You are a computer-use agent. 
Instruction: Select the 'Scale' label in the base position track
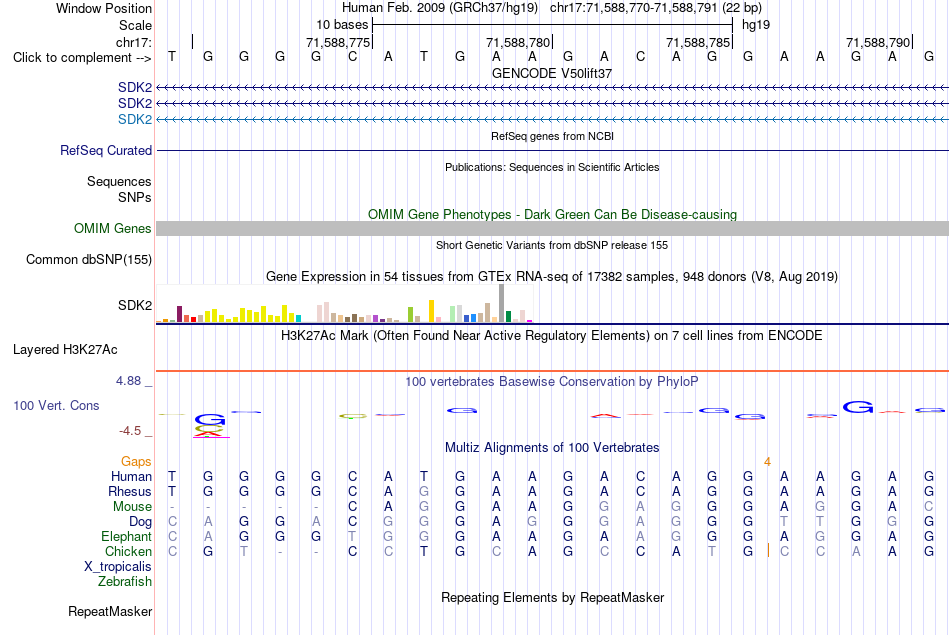[135, 25]
